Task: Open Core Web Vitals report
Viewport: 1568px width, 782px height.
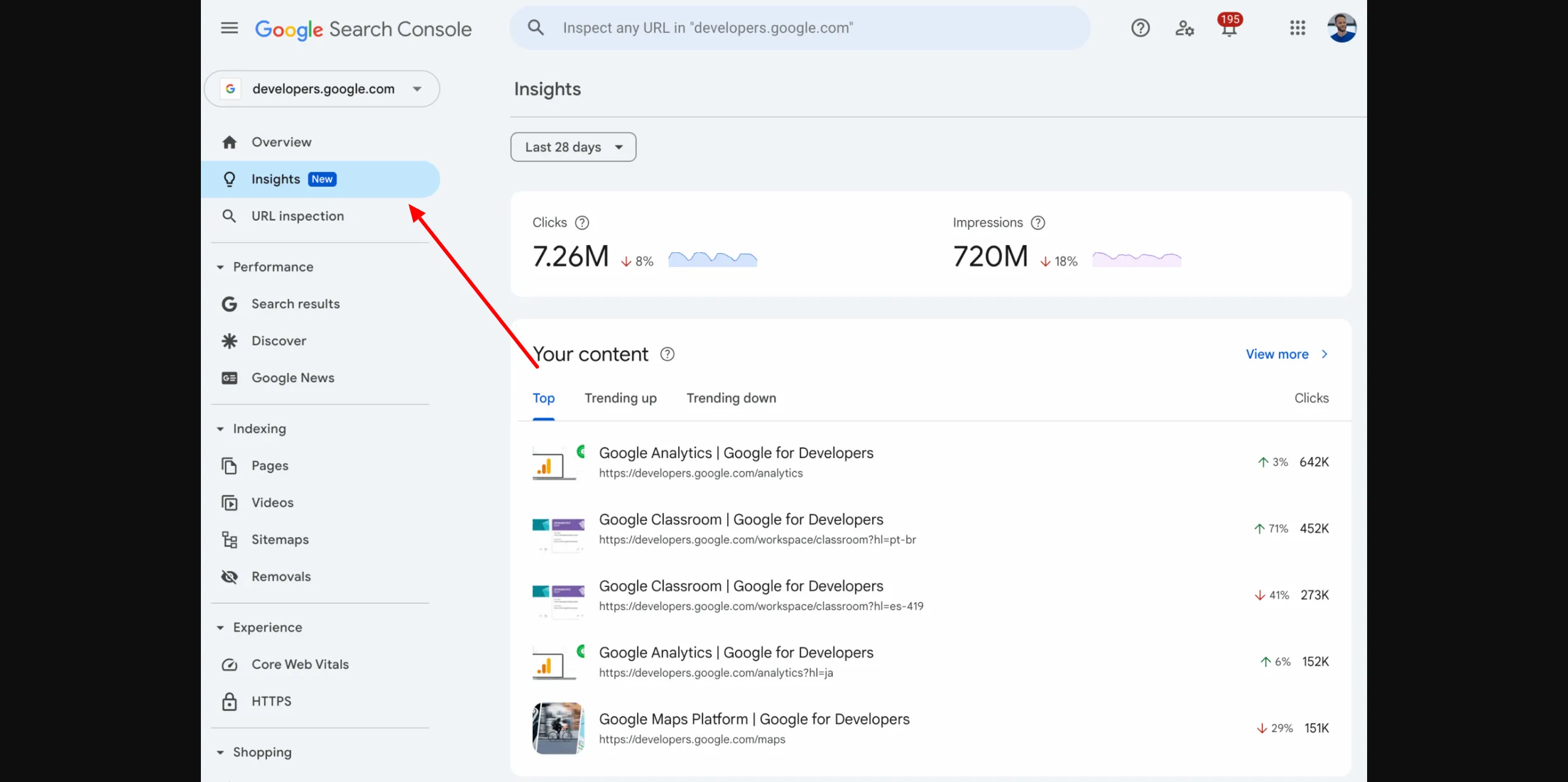Action: (x=320, y=664)
